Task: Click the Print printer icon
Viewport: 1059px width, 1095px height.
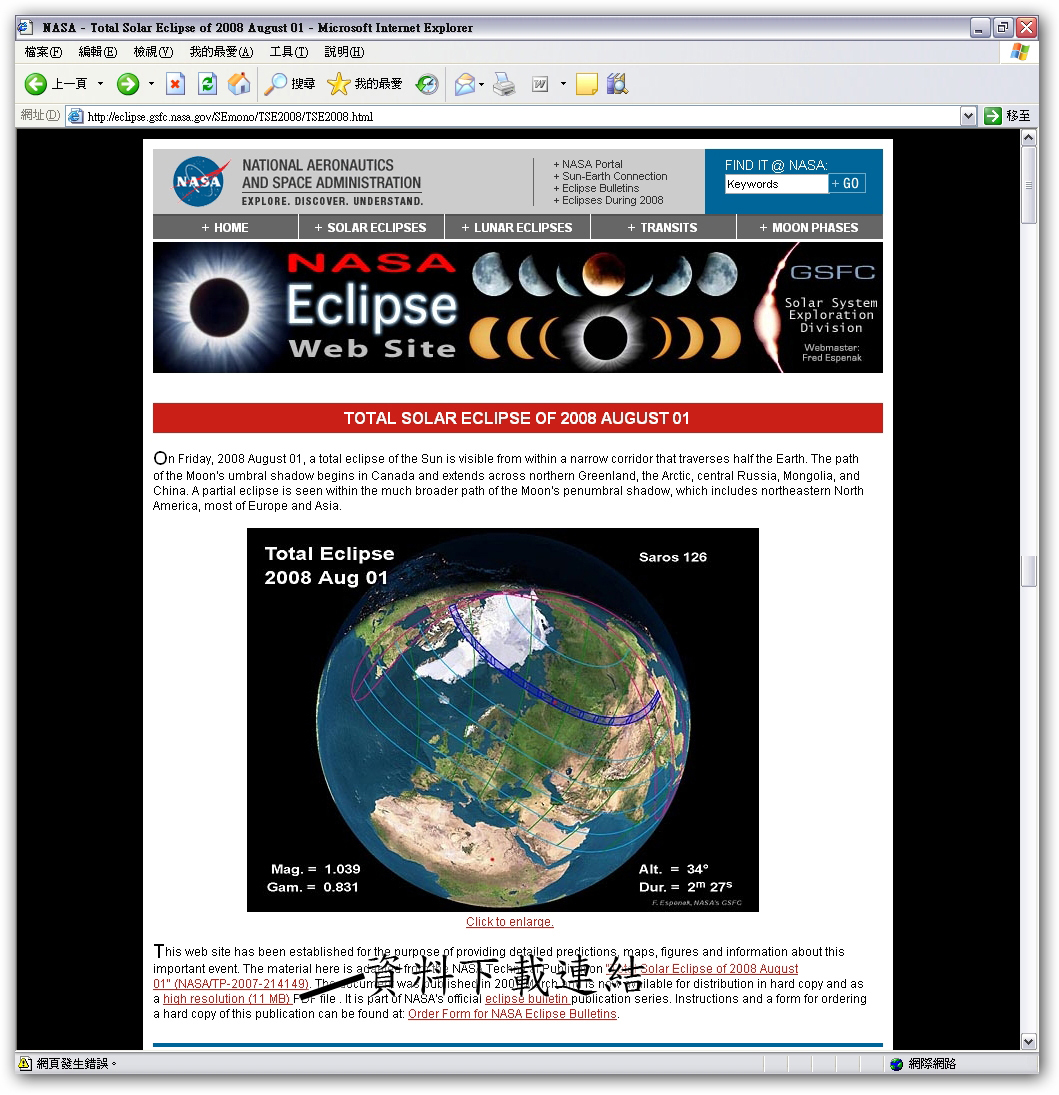Action: [x=505, y=85]
